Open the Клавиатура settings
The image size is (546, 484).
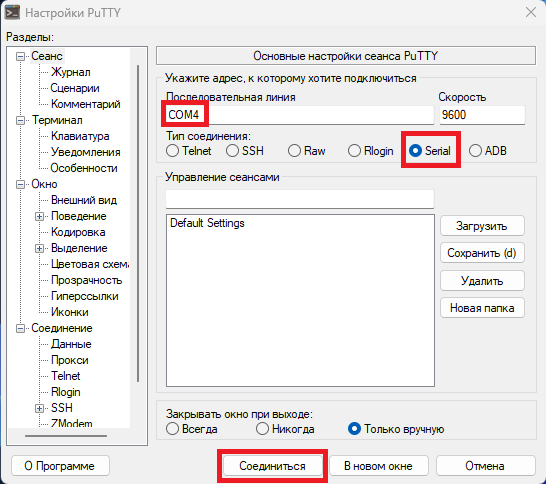(80, 136)
